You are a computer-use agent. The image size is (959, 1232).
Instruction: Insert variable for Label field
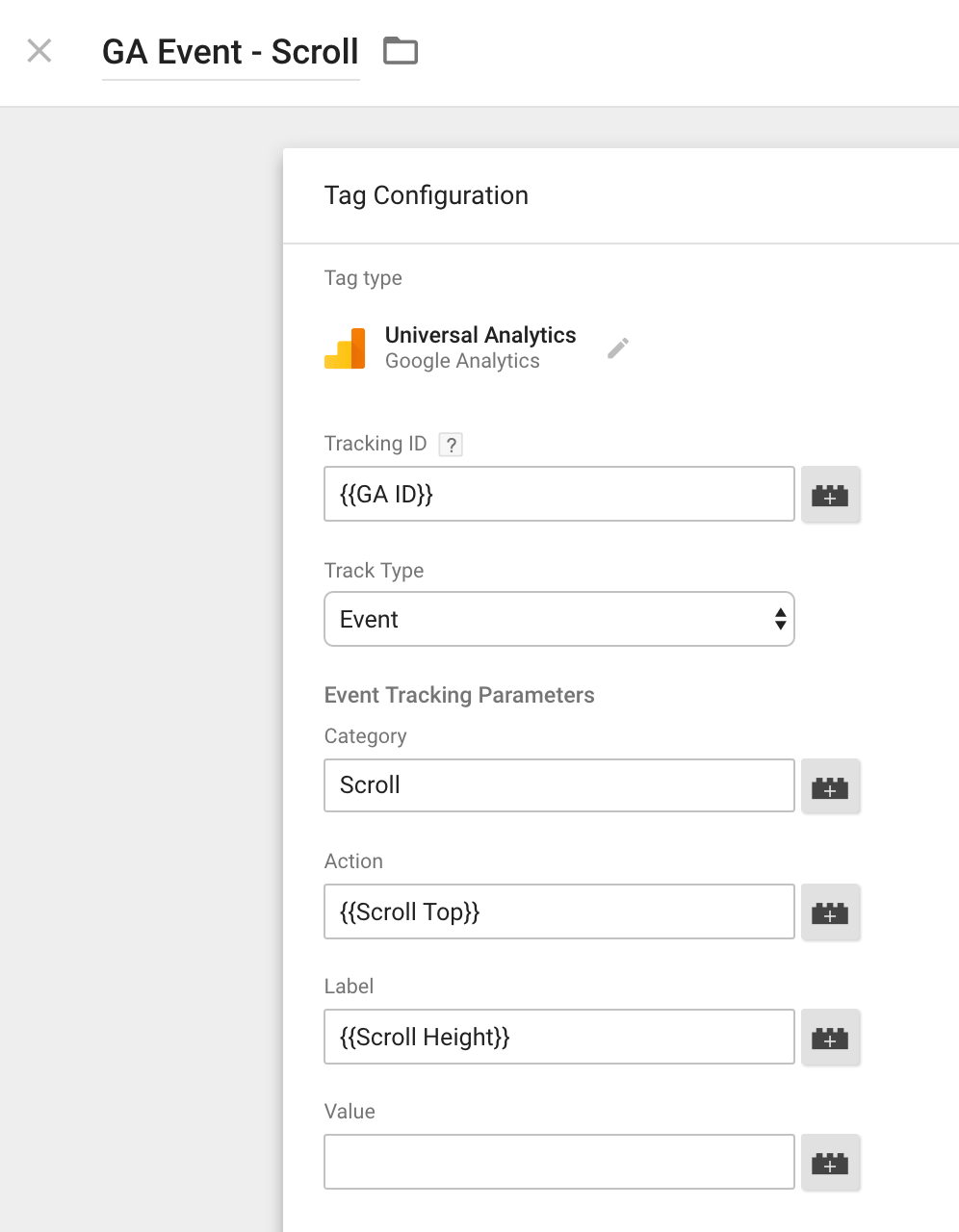coord(830,1037)
